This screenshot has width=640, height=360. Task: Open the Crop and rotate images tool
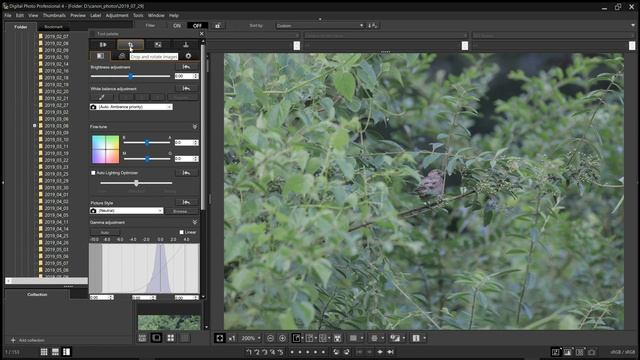tap(131, 44)
